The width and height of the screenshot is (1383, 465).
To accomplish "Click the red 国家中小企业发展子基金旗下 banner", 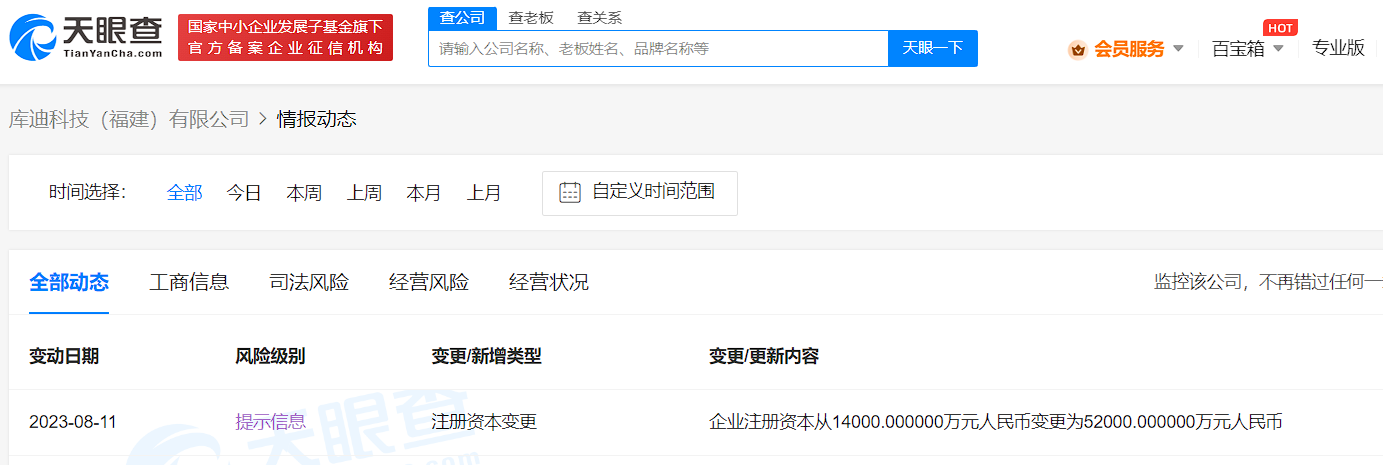I will tap(285, 37).
